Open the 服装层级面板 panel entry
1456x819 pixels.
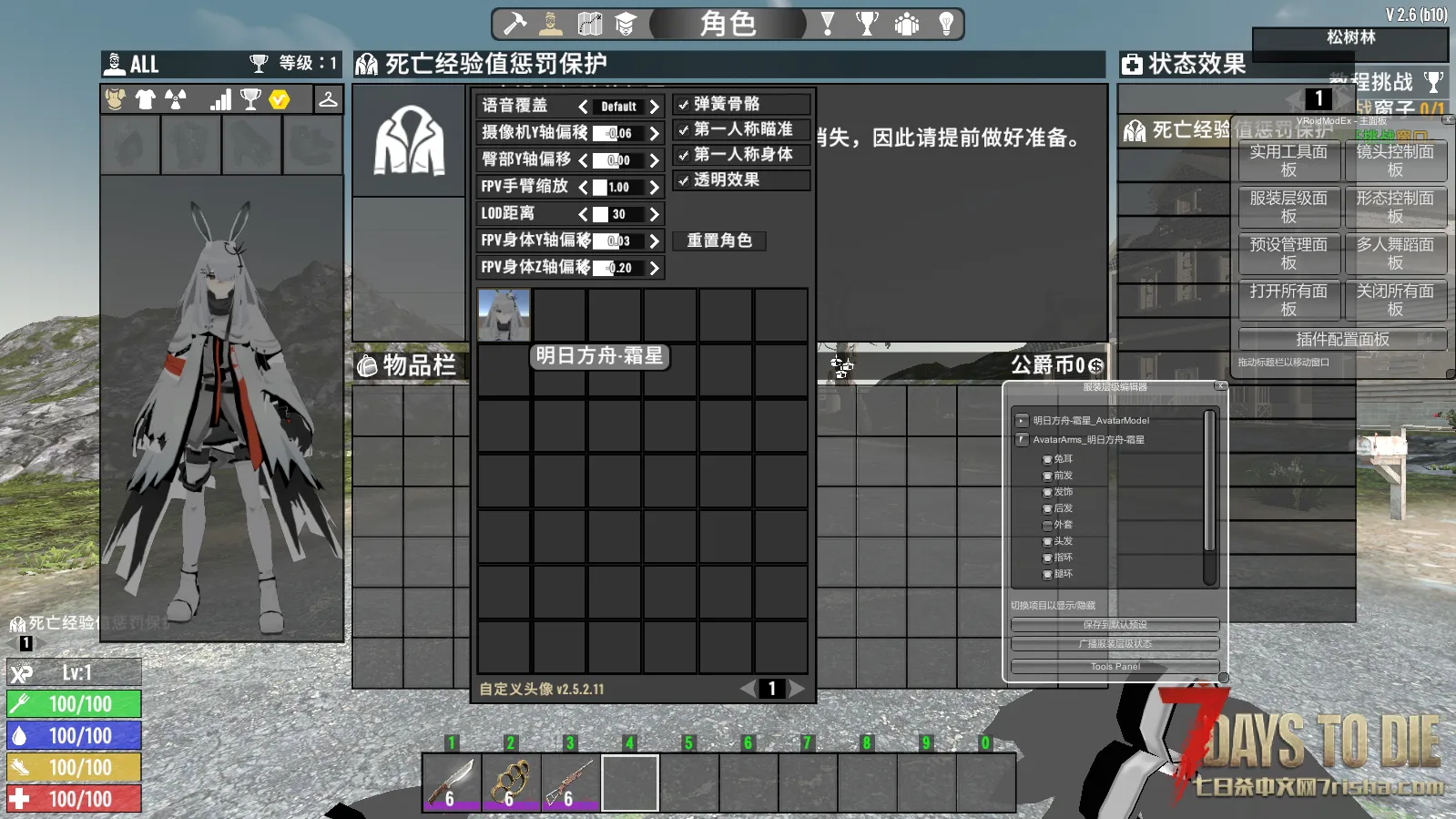click(x=1288, y=207)
